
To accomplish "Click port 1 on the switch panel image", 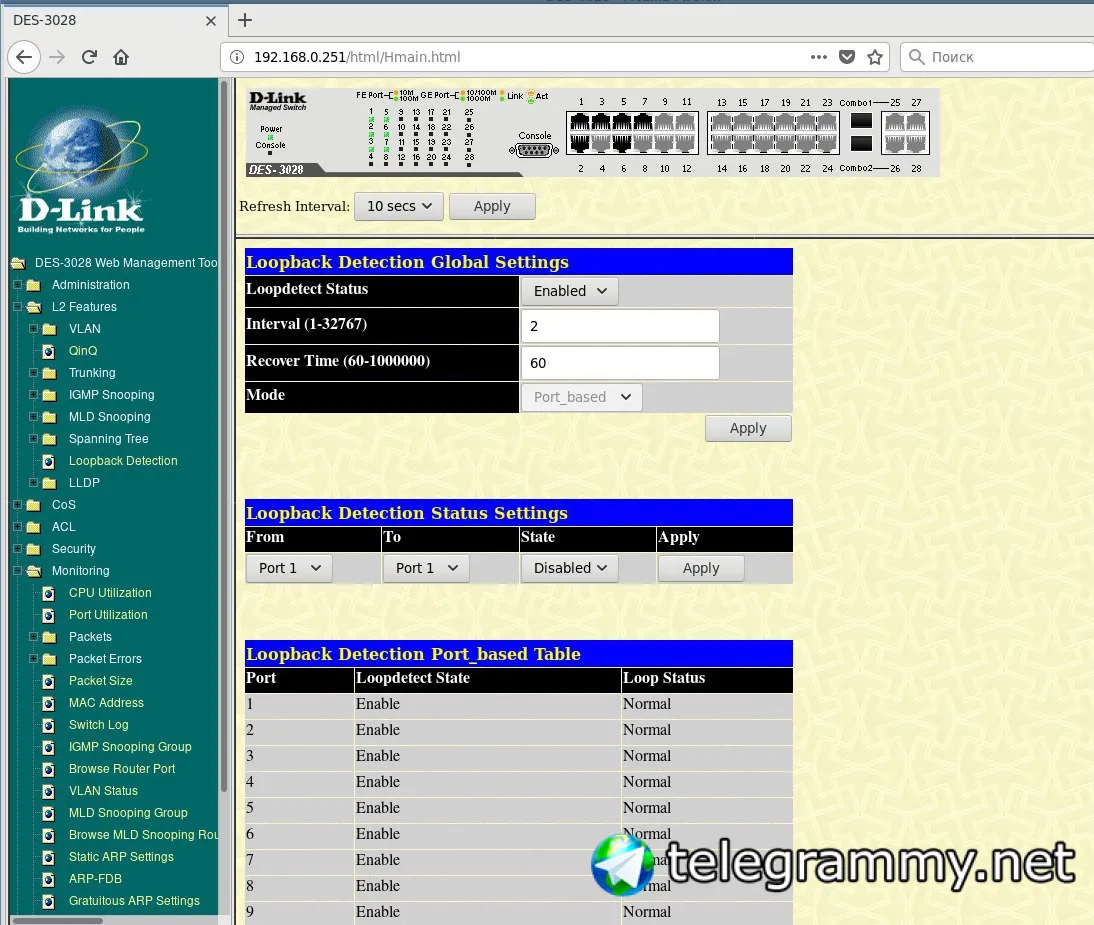I will (x=580, y=122).
